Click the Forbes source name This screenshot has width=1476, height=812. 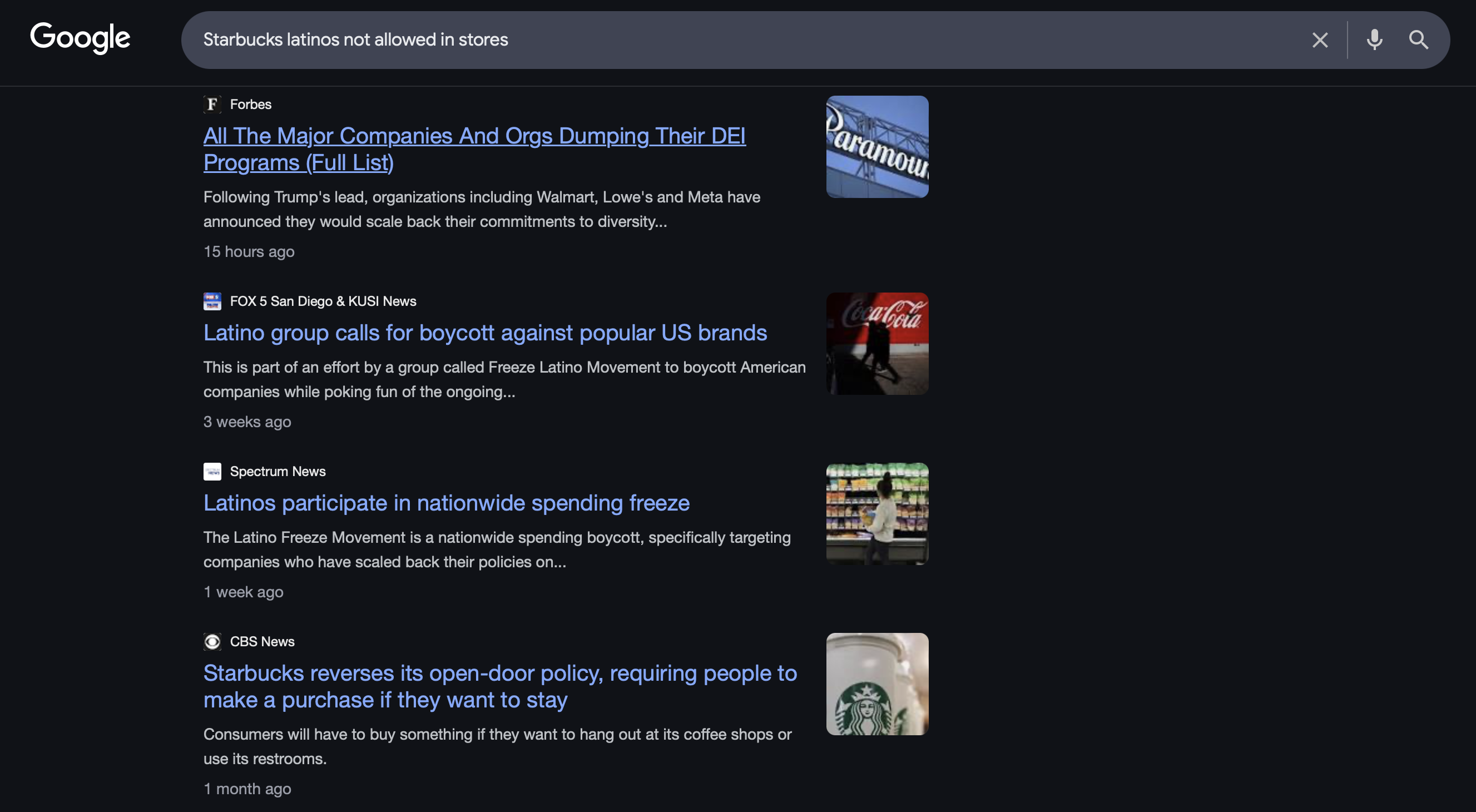tap(250, 105)
